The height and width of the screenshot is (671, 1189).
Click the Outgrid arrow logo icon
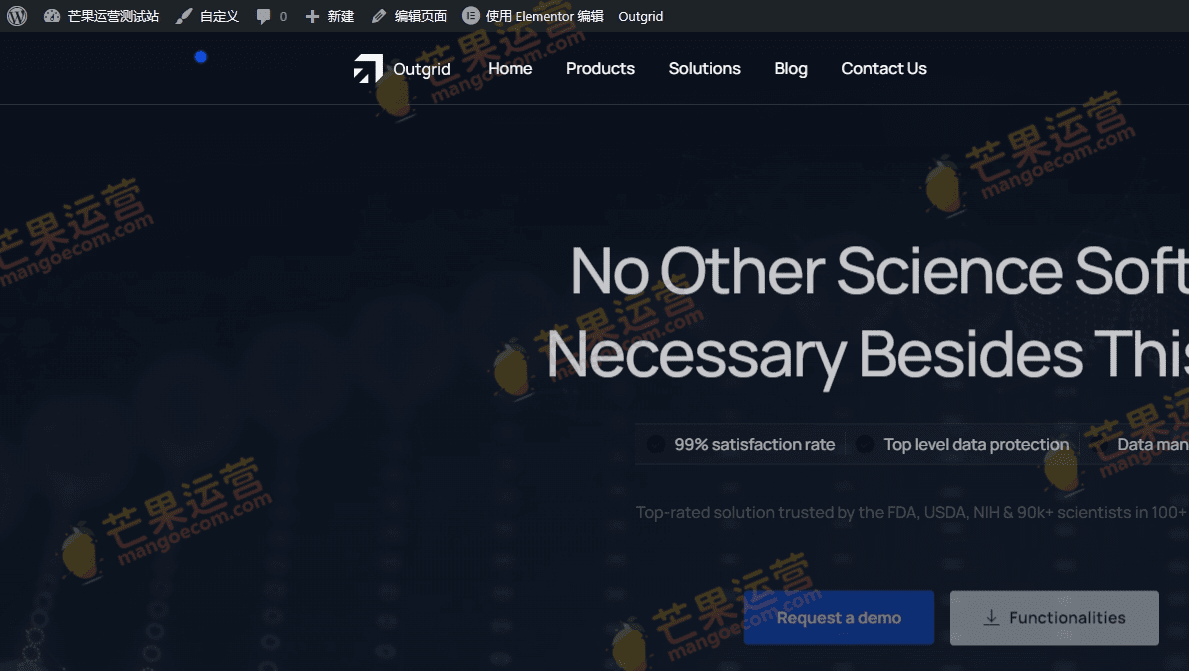[368, 68]
